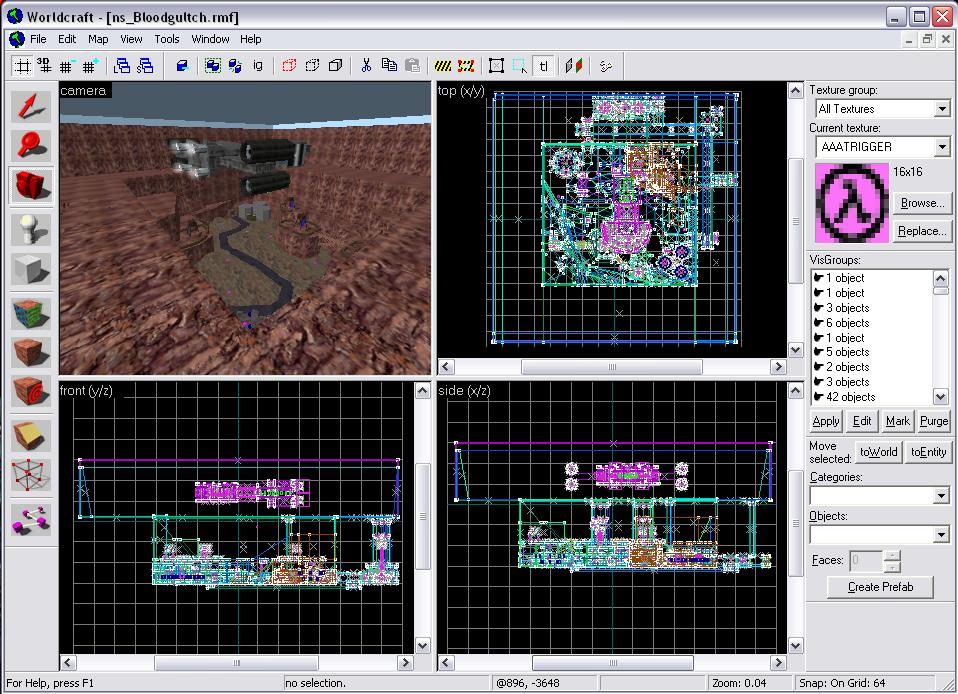Move selection toEntity
The width and height of the screenshot is (958, 694).
click(928, 452)
